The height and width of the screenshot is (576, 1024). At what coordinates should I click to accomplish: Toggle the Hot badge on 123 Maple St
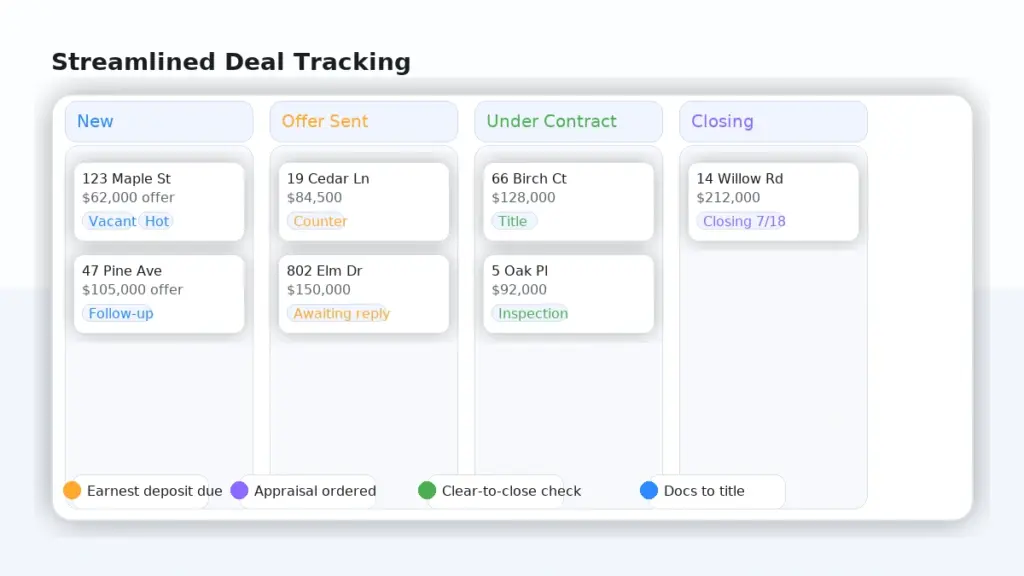(157, 221)
